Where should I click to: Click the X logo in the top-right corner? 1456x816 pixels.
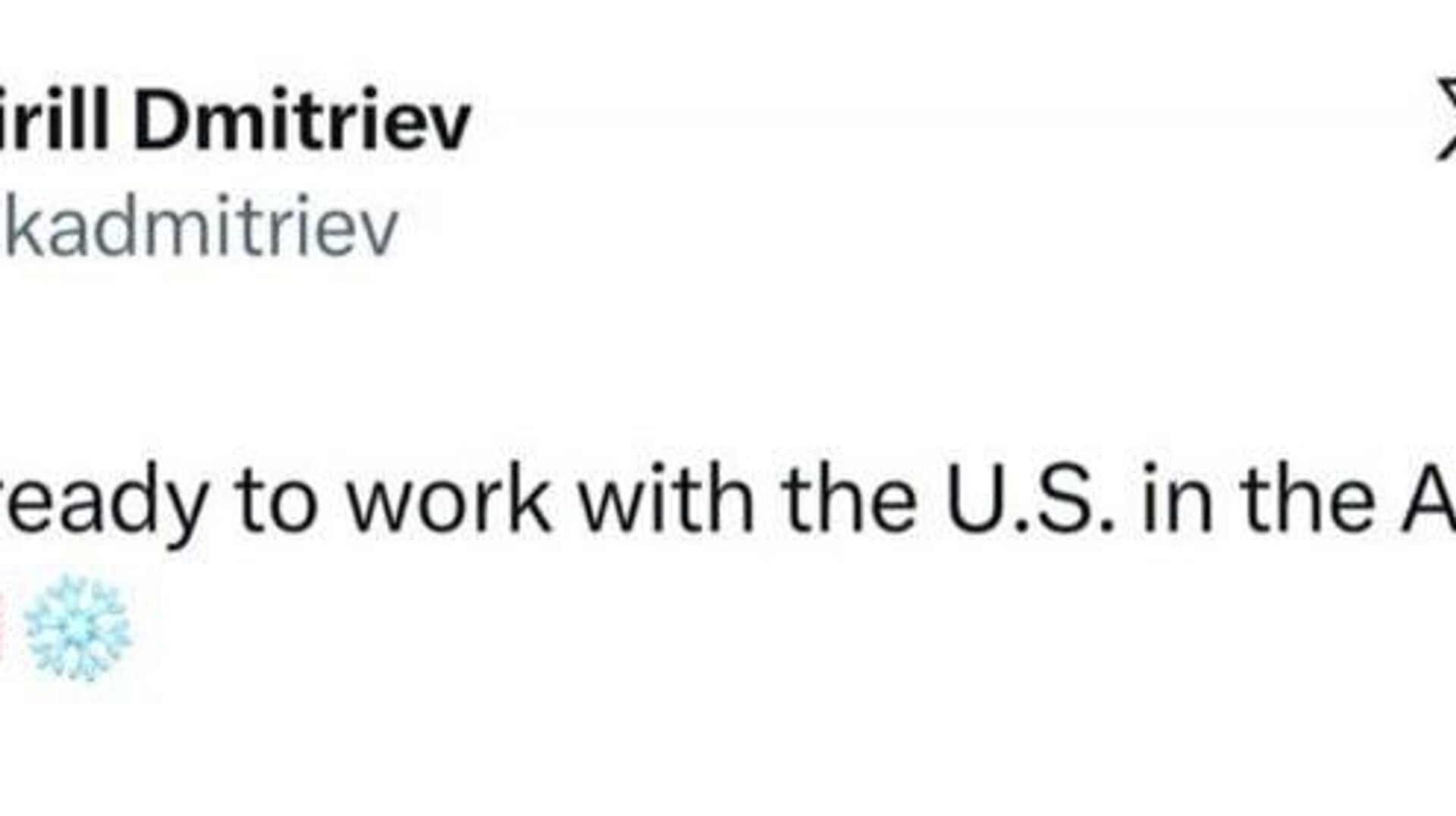pos(1445,121)
